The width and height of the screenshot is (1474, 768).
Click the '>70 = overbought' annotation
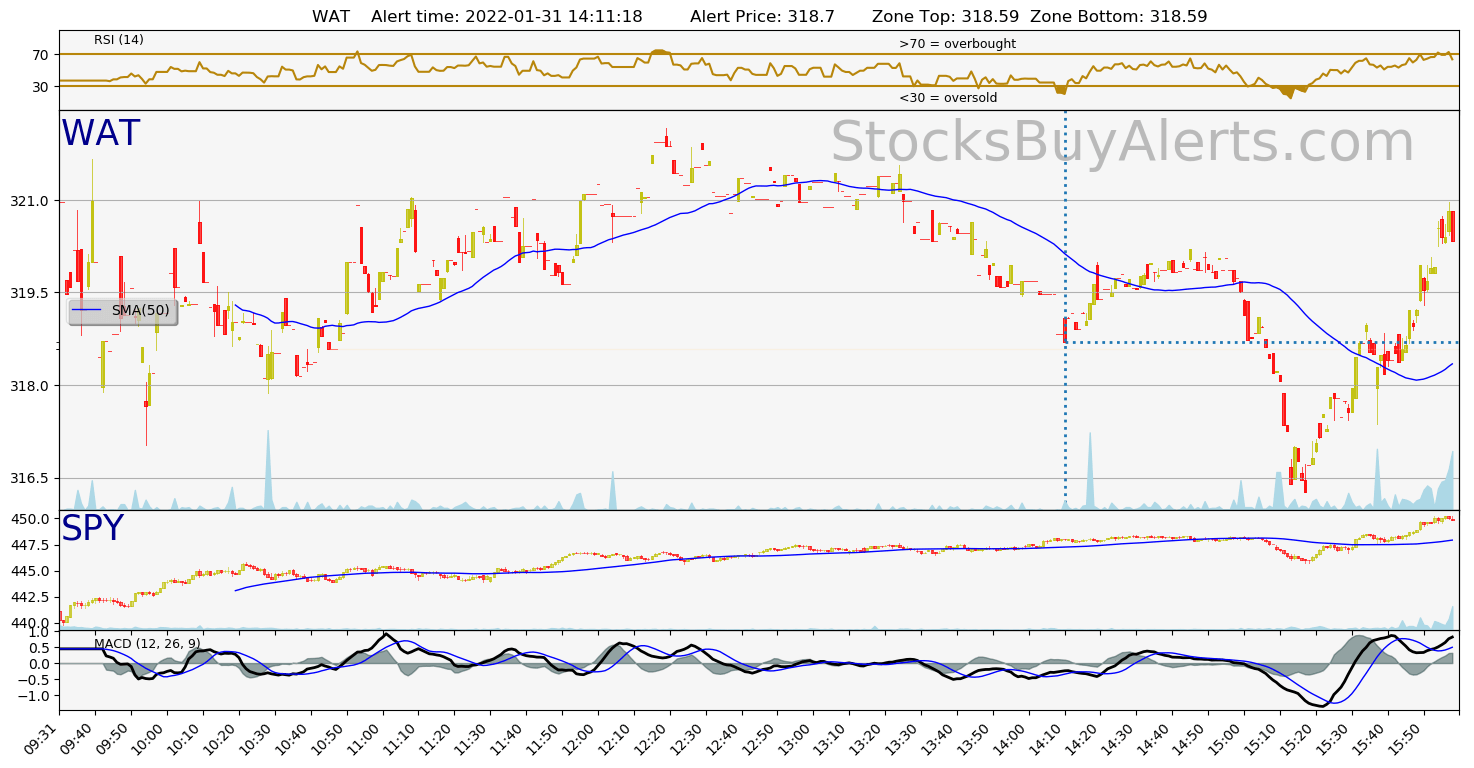pos(957,44)
